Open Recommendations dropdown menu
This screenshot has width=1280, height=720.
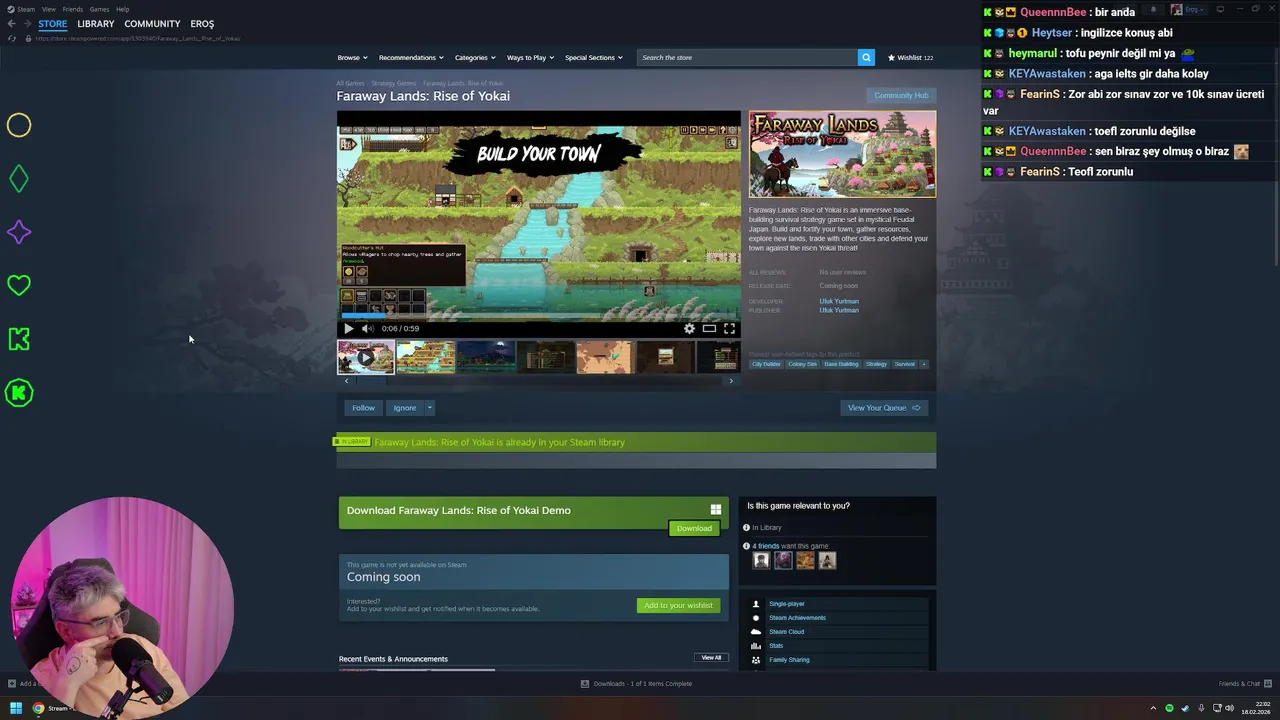(411, 57)
